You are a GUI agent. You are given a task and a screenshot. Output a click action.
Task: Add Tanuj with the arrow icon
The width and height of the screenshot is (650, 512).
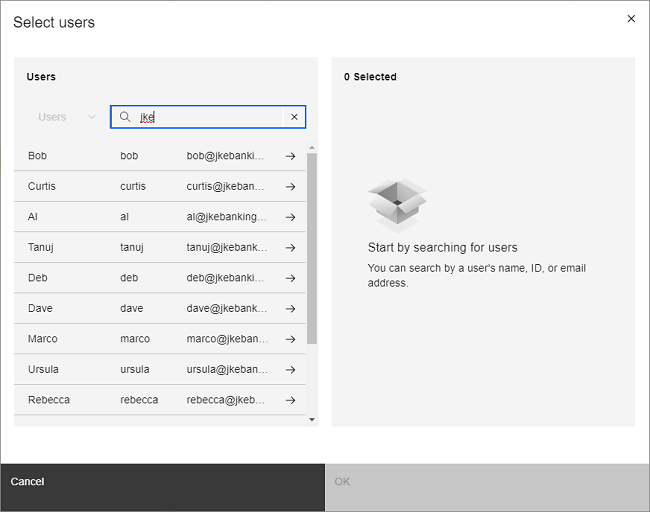290,248
